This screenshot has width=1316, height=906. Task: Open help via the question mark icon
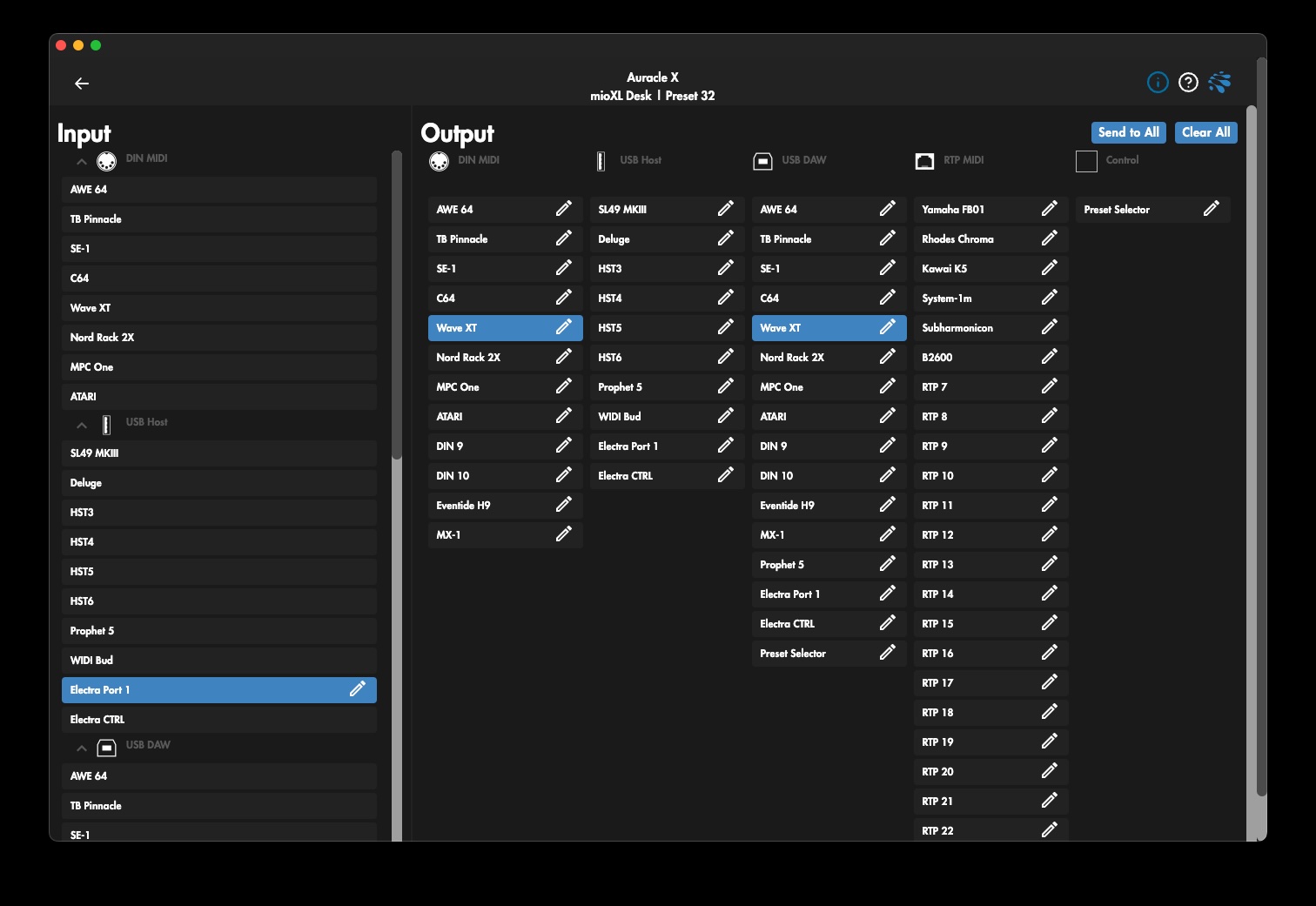pyautogui.click(x=1187, y=82)
